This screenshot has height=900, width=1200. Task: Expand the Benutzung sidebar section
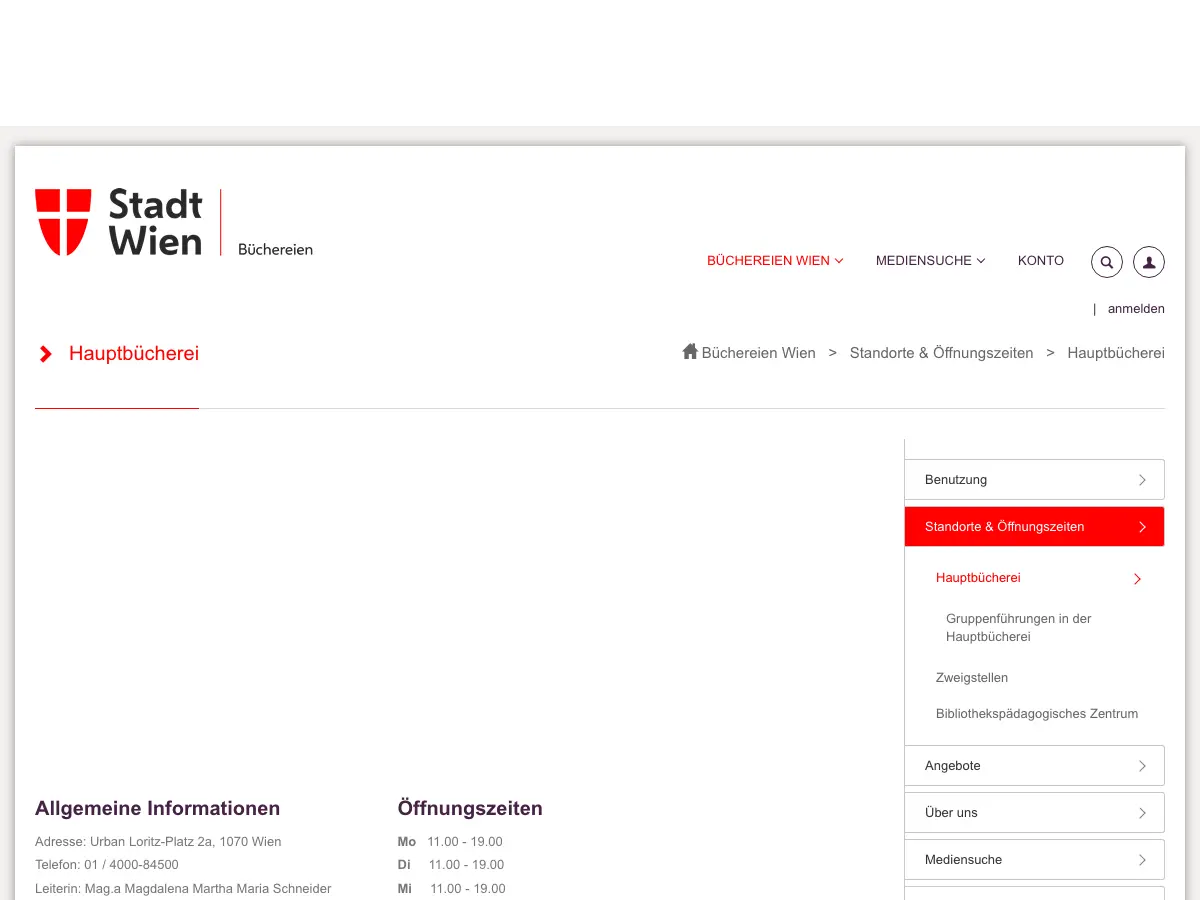pos(1035,480)
